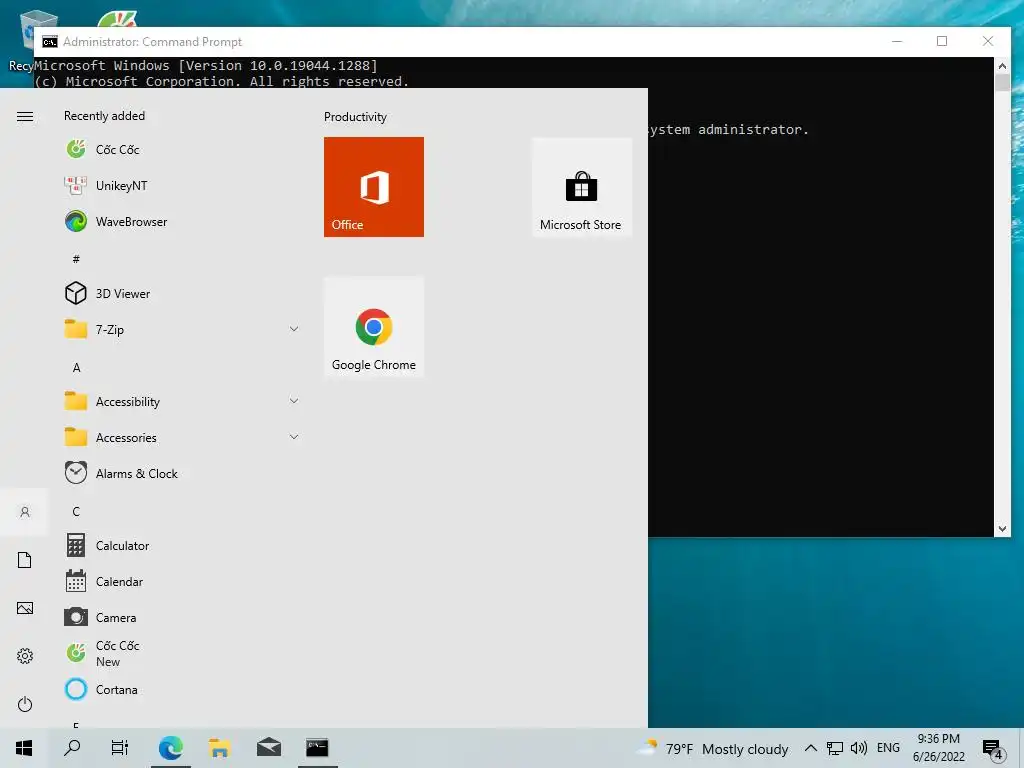Expand the Accessibility folder chevron
This screenshot has height=768, width=1024.
(294, 401)
